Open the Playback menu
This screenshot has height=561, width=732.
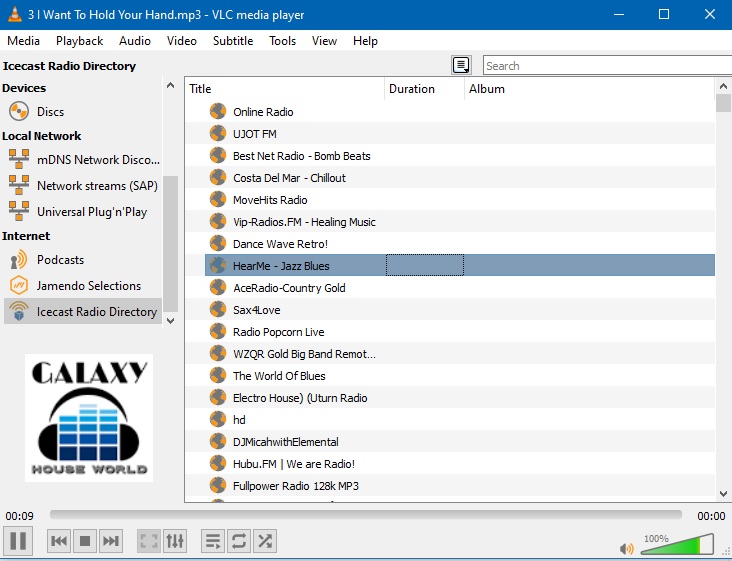[x=79, y=41]
